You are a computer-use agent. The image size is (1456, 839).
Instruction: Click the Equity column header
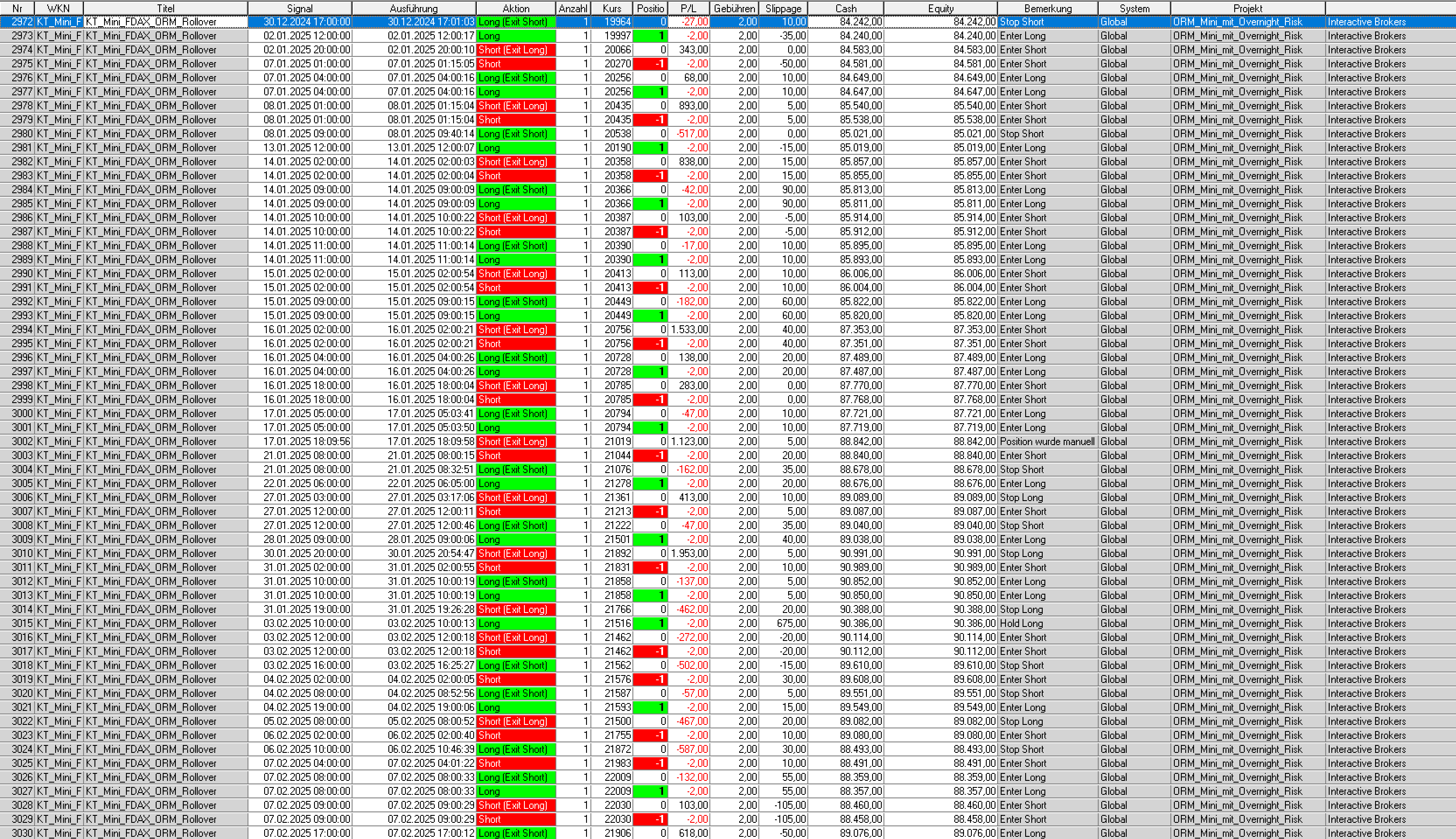[x=940, y=8]
